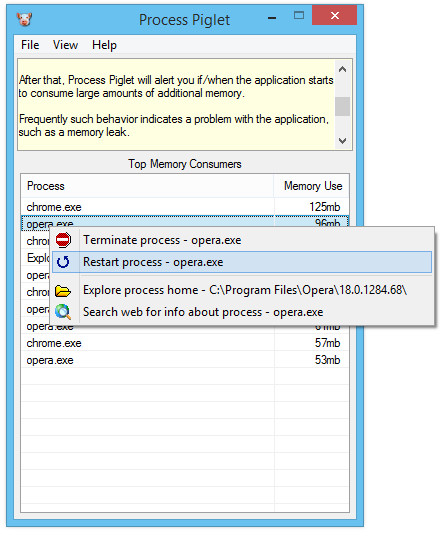448x544 pixels.
Task: Click the 53mb memory value
Action: click(327, 360)
